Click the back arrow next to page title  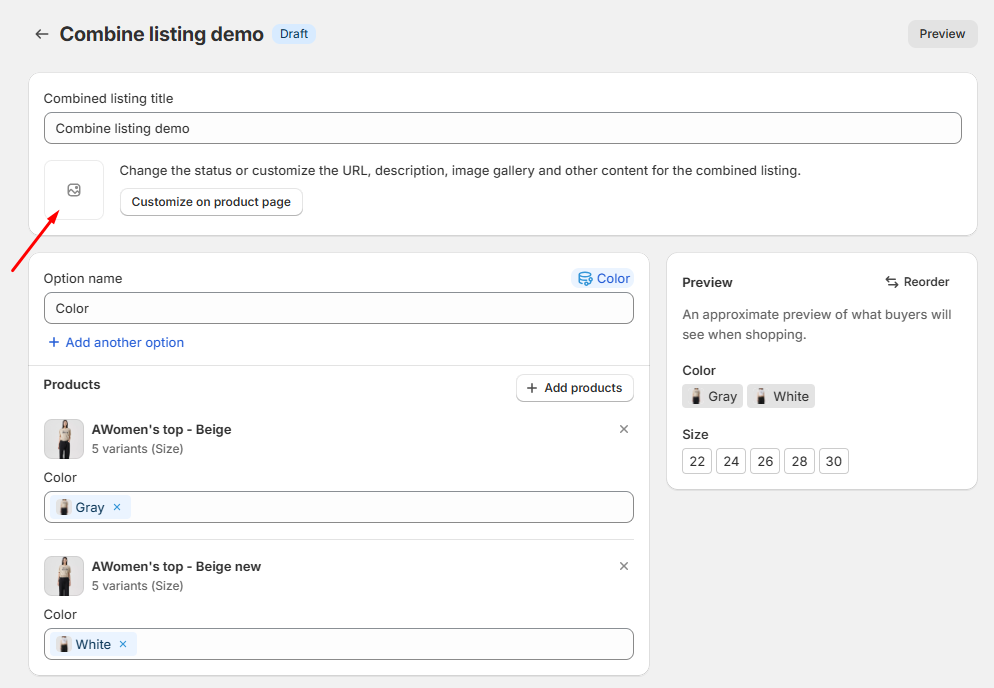click(x=41, y=34)
